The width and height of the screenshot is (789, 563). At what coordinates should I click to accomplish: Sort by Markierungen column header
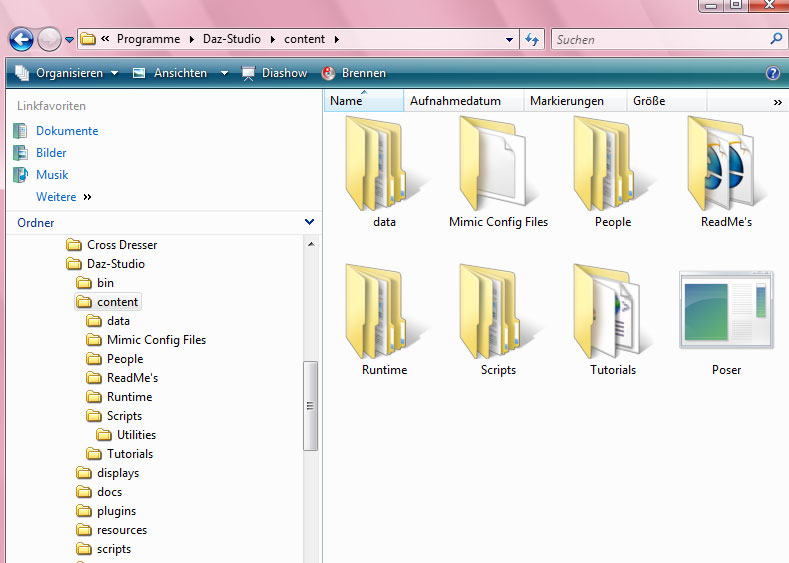click(575, 101)
